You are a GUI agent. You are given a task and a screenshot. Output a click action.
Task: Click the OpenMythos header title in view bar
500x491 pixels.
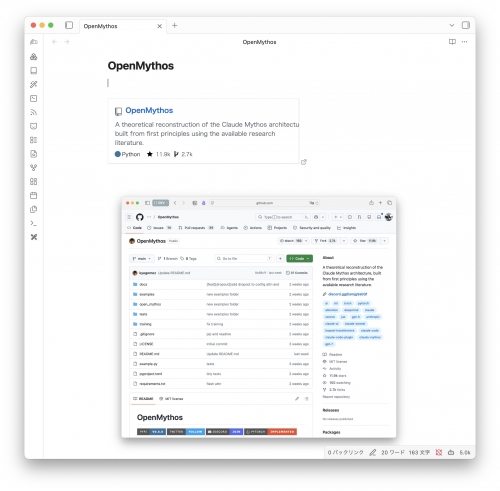point(259,42)
